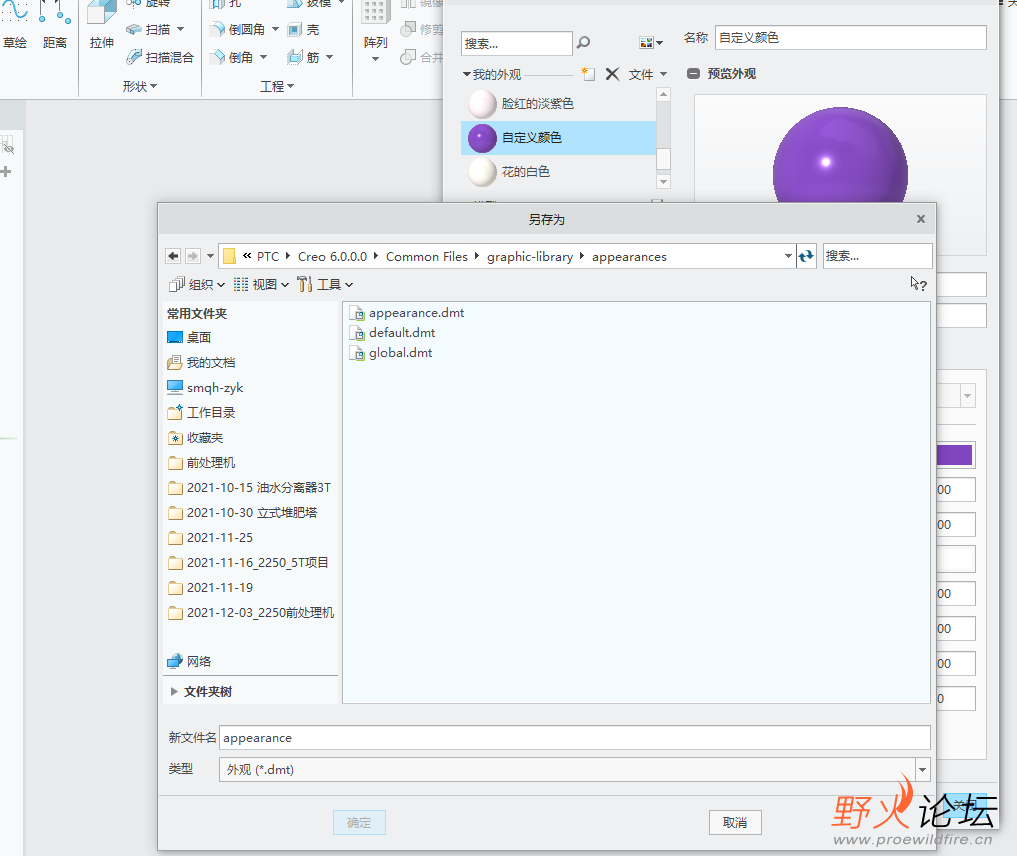Click the Forward arrow in Save As dialog

tap(193, 256)
